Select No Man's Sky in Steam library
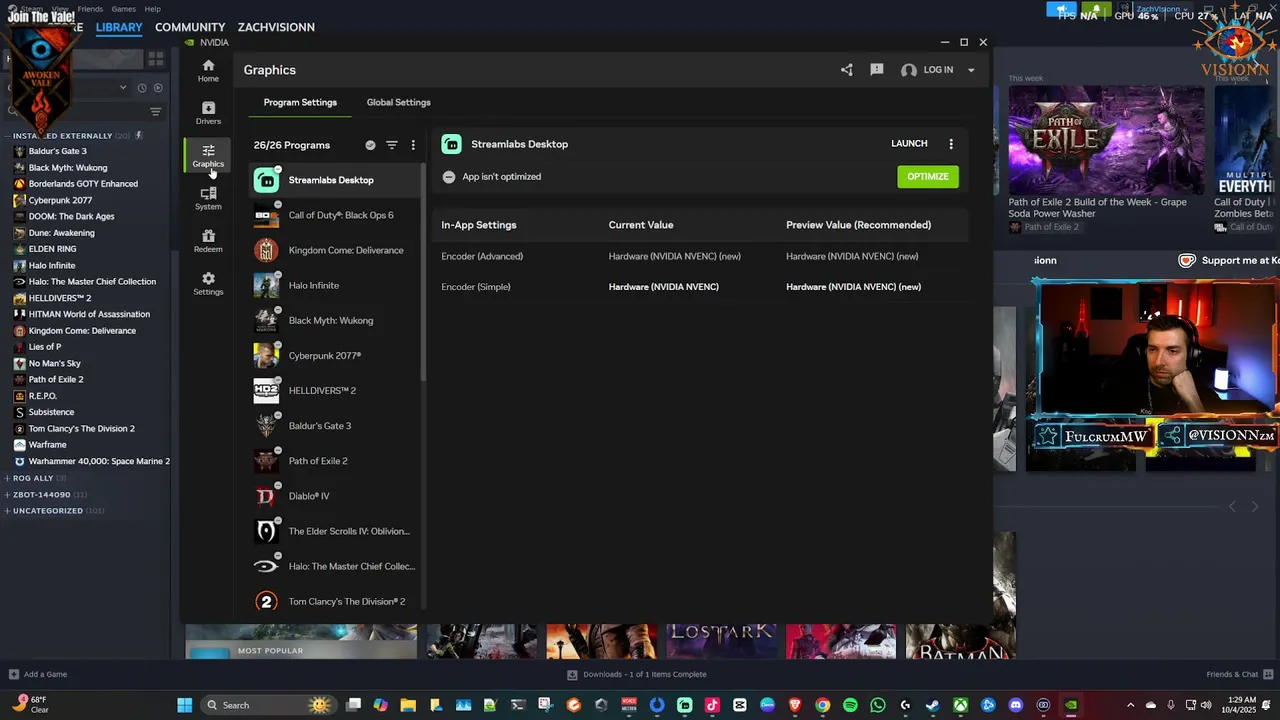The height and width of the screenshot is (720, 1280). tap(54, 363)
